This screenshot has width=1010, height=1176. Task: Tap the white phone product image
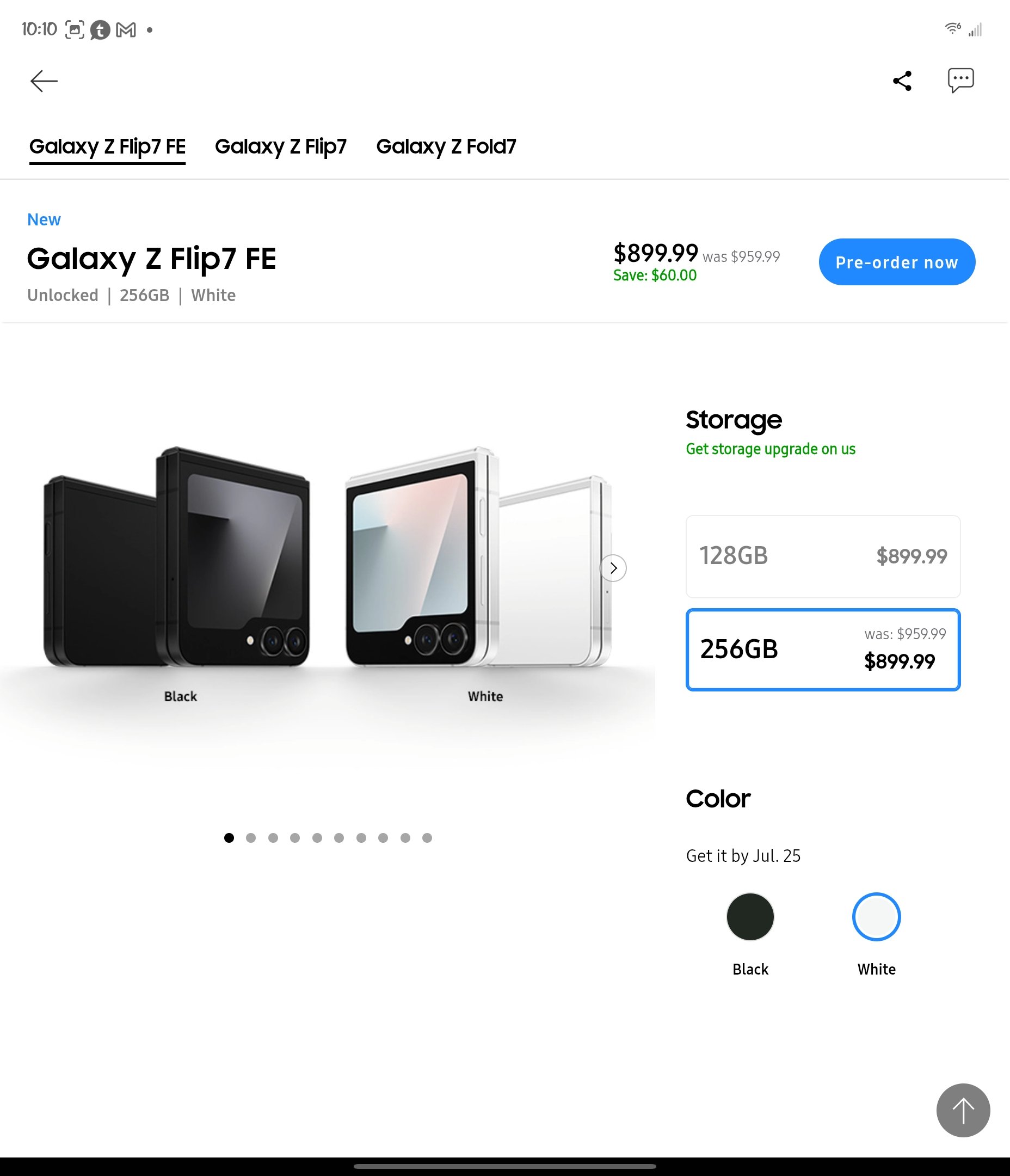pyautogui.click(x=478, y=556)
